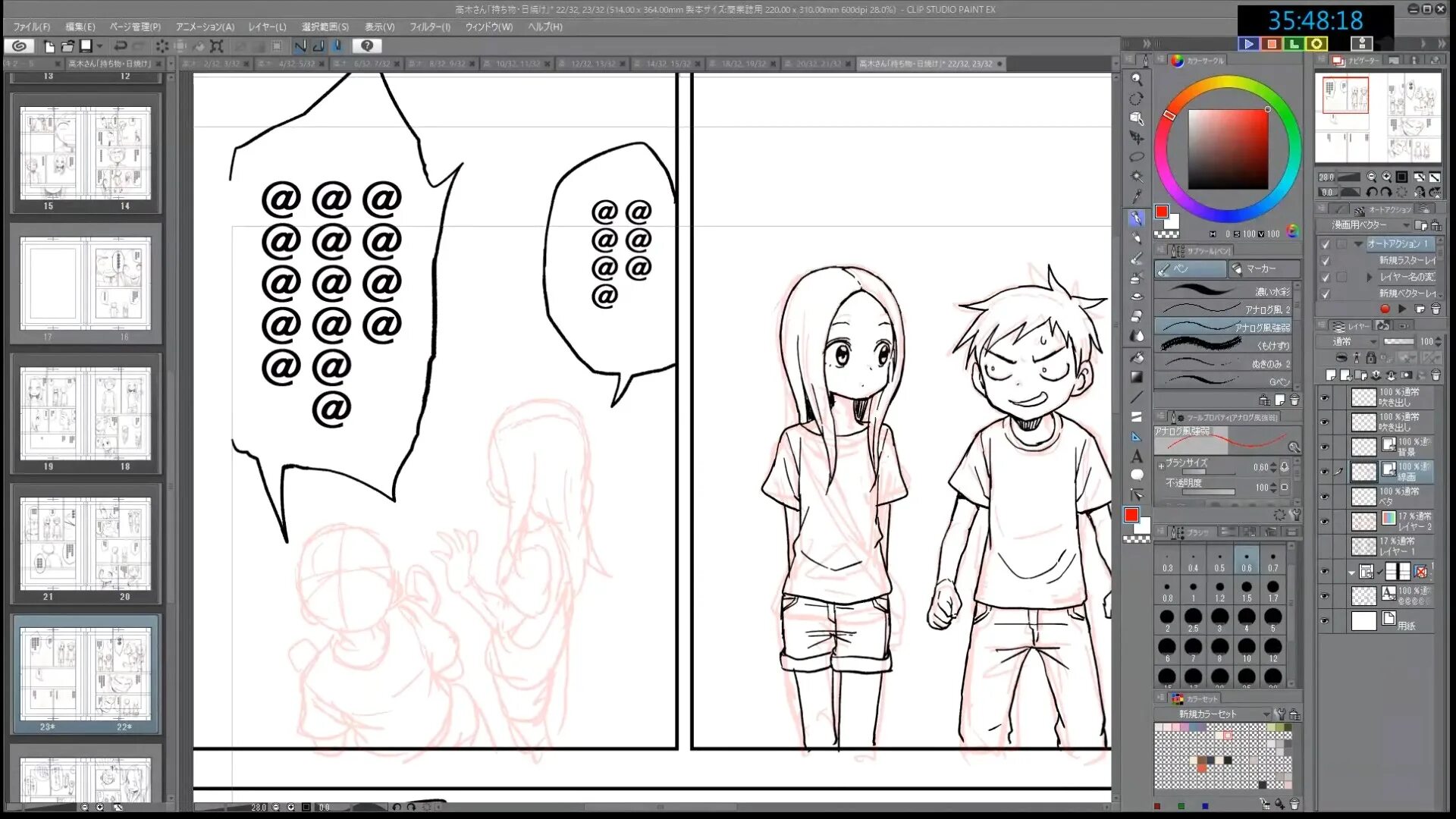Expand the レイヤー名の変更 auto action step
Image resolution: width=1456 pixels, height=819 pixels.
1370,278
